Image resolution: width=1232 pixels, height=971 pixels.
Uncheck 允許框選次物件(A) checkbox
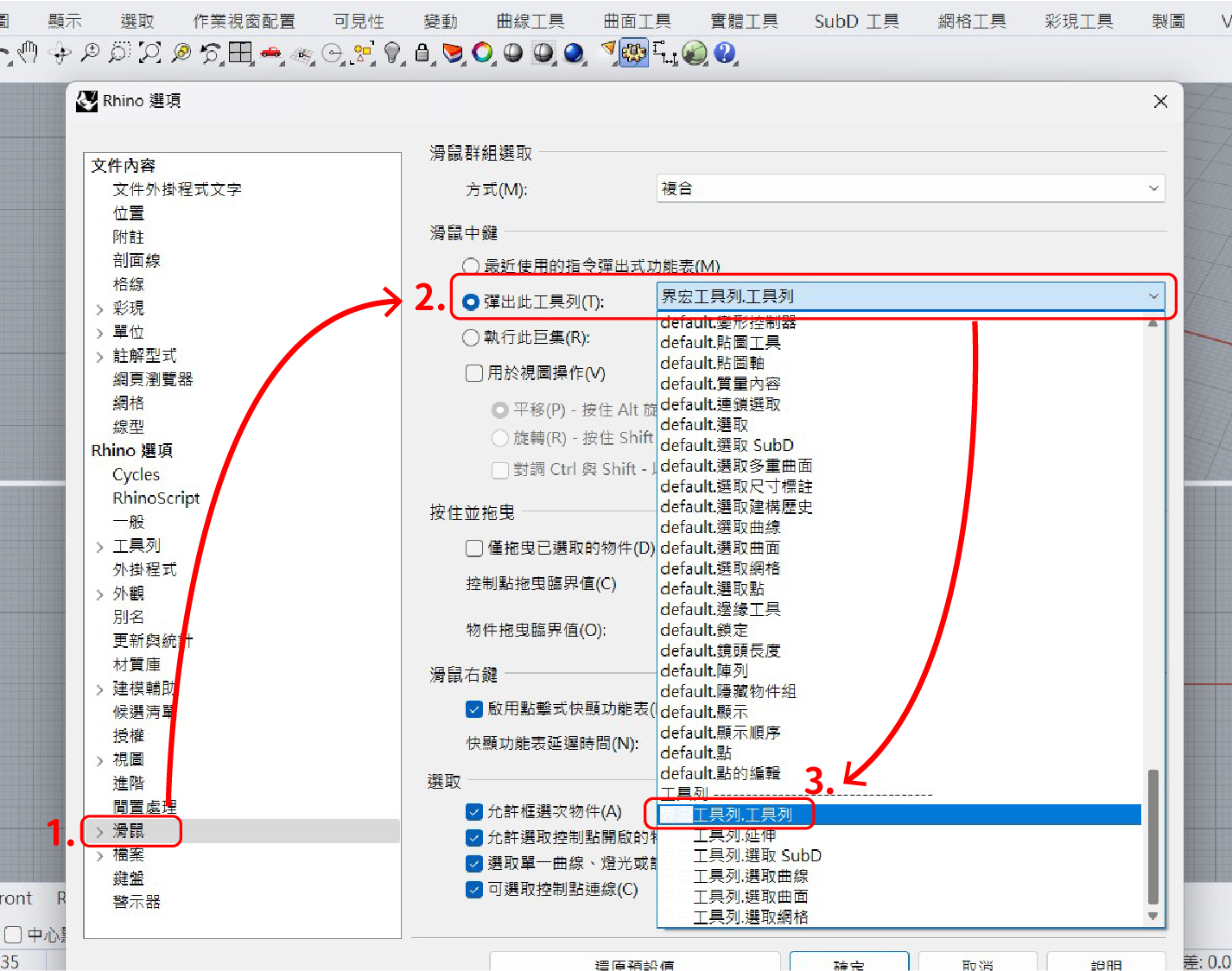pos(474,812)
